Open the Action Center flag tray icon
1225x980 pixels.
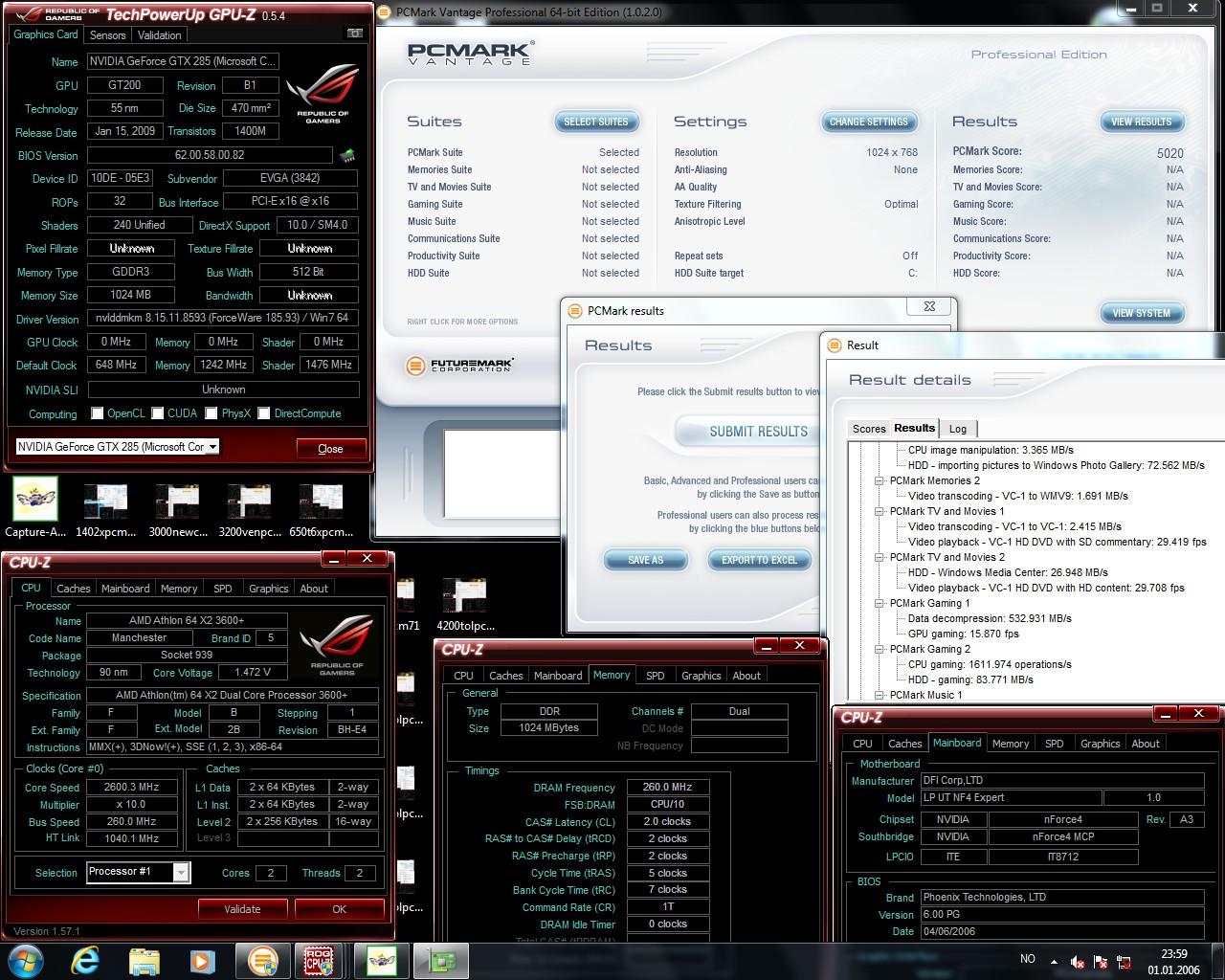click(x=1102, y=962)
